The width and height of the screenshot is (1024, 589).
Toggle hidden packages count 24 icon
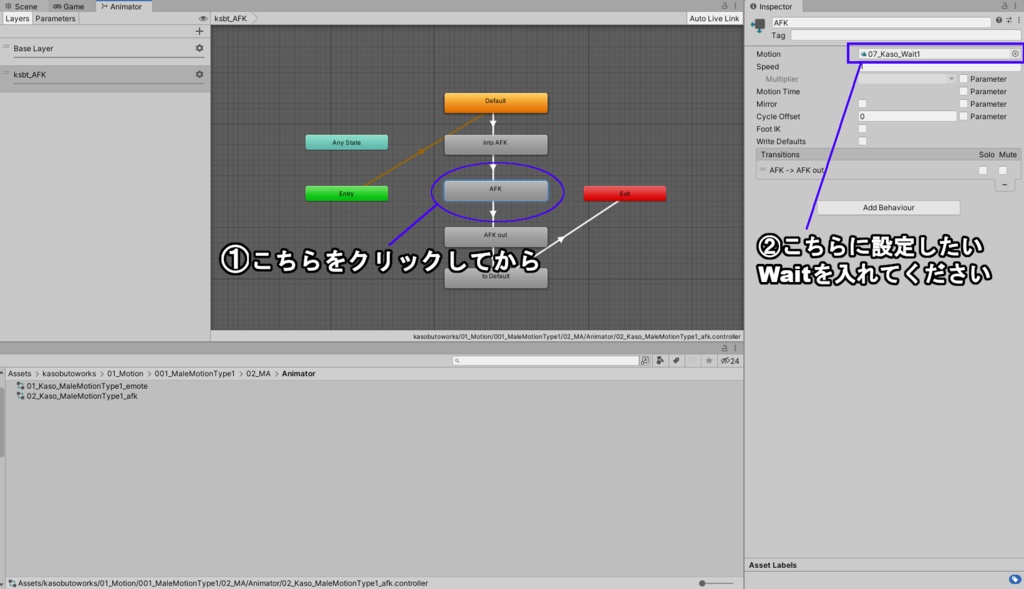point(729,360)
